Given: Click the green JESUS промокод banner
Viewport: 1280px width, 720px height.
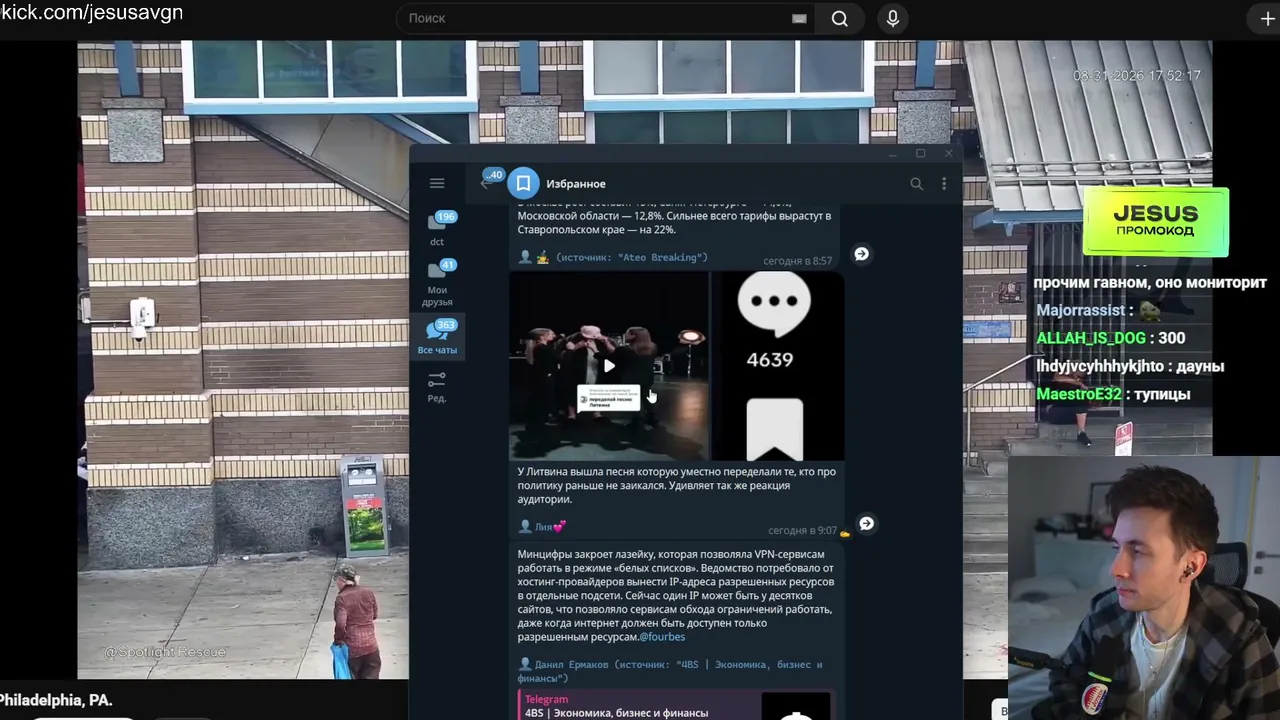Looking at the screenshot, I should (x=1155, y=221).
